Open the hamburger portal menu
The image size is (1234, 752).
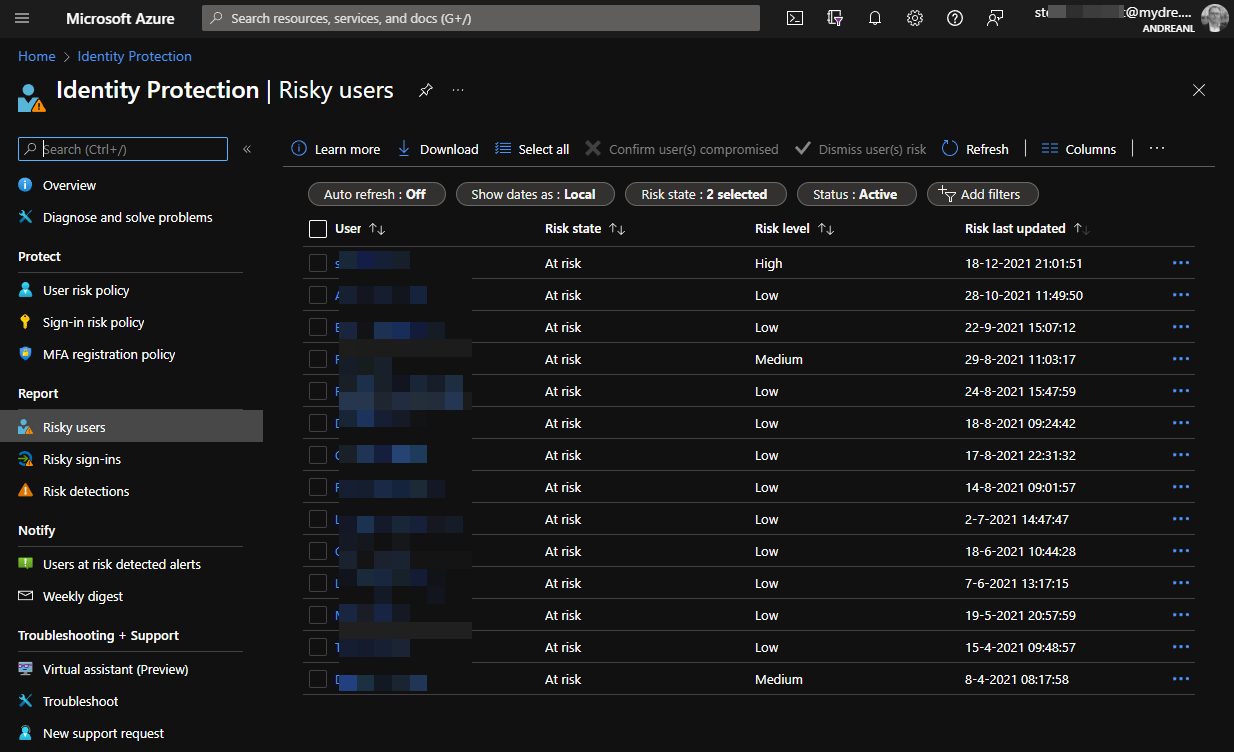(22, 18)
